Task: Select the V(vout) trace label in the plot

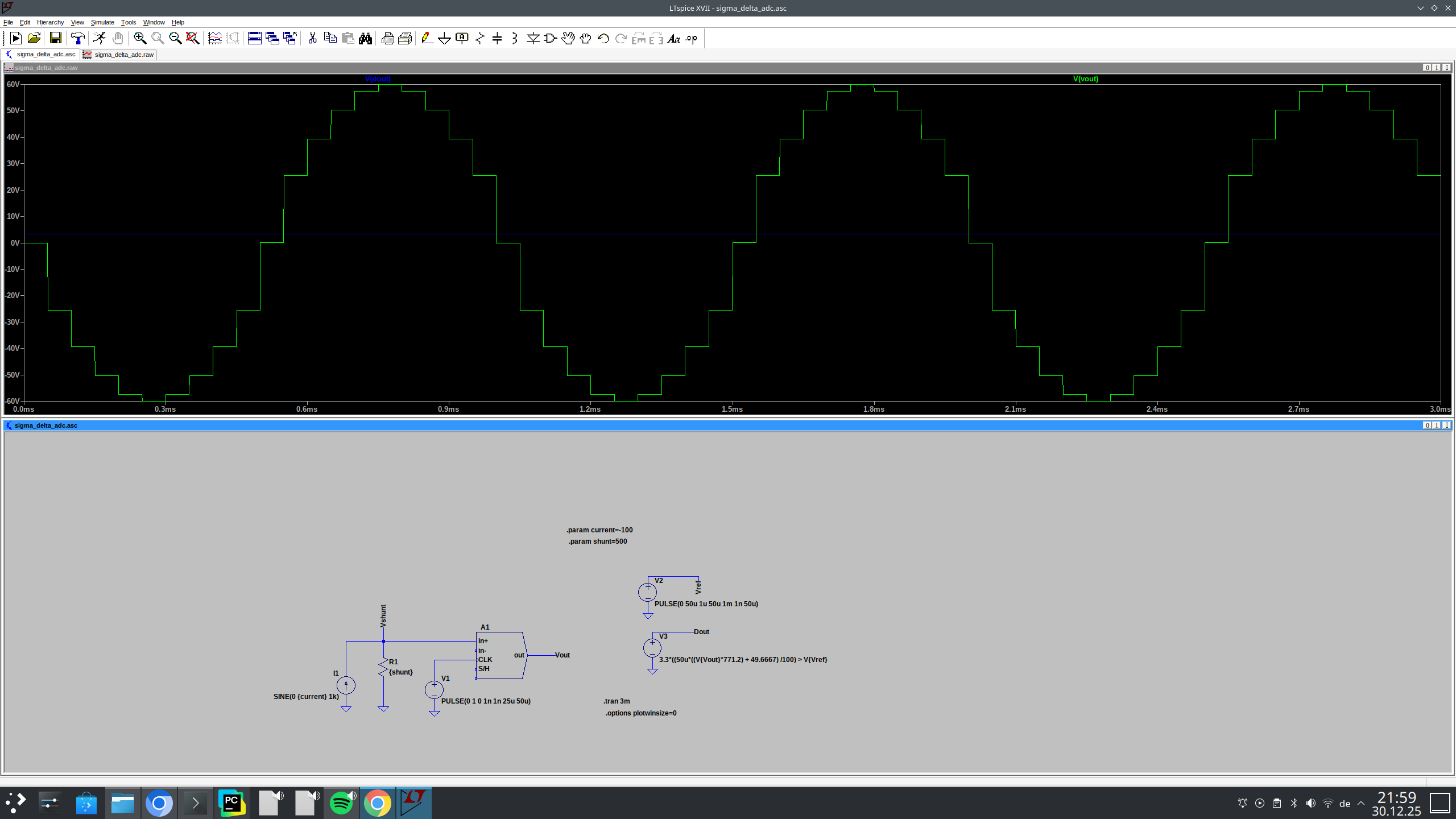Action: point(1085,79)
